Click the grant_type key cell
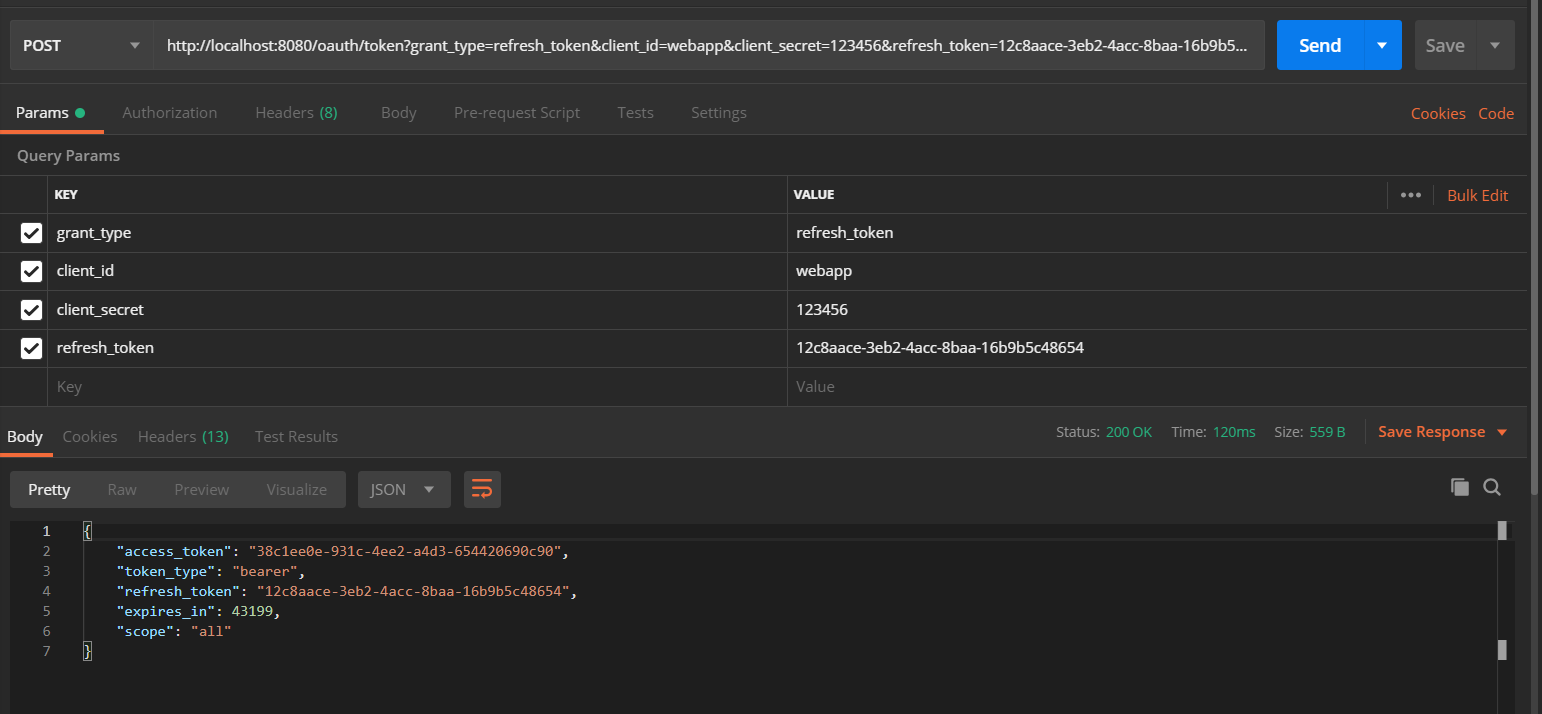This screenshot has height=714, width=1542. pyautogui.click(x=417, y=233)
